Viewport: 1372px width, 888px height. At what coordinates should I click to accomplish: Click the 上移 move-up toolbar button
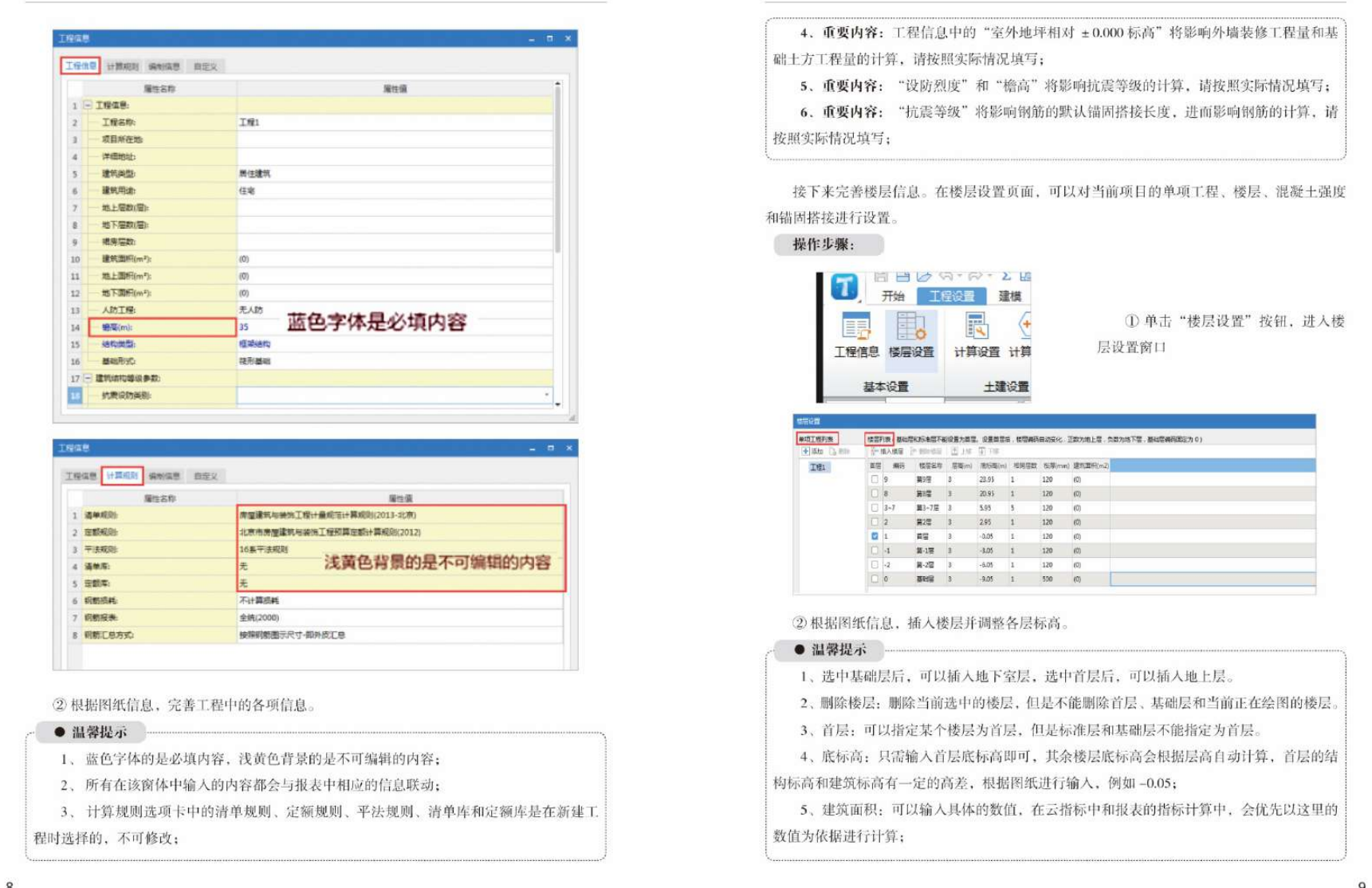click(961, 451)
